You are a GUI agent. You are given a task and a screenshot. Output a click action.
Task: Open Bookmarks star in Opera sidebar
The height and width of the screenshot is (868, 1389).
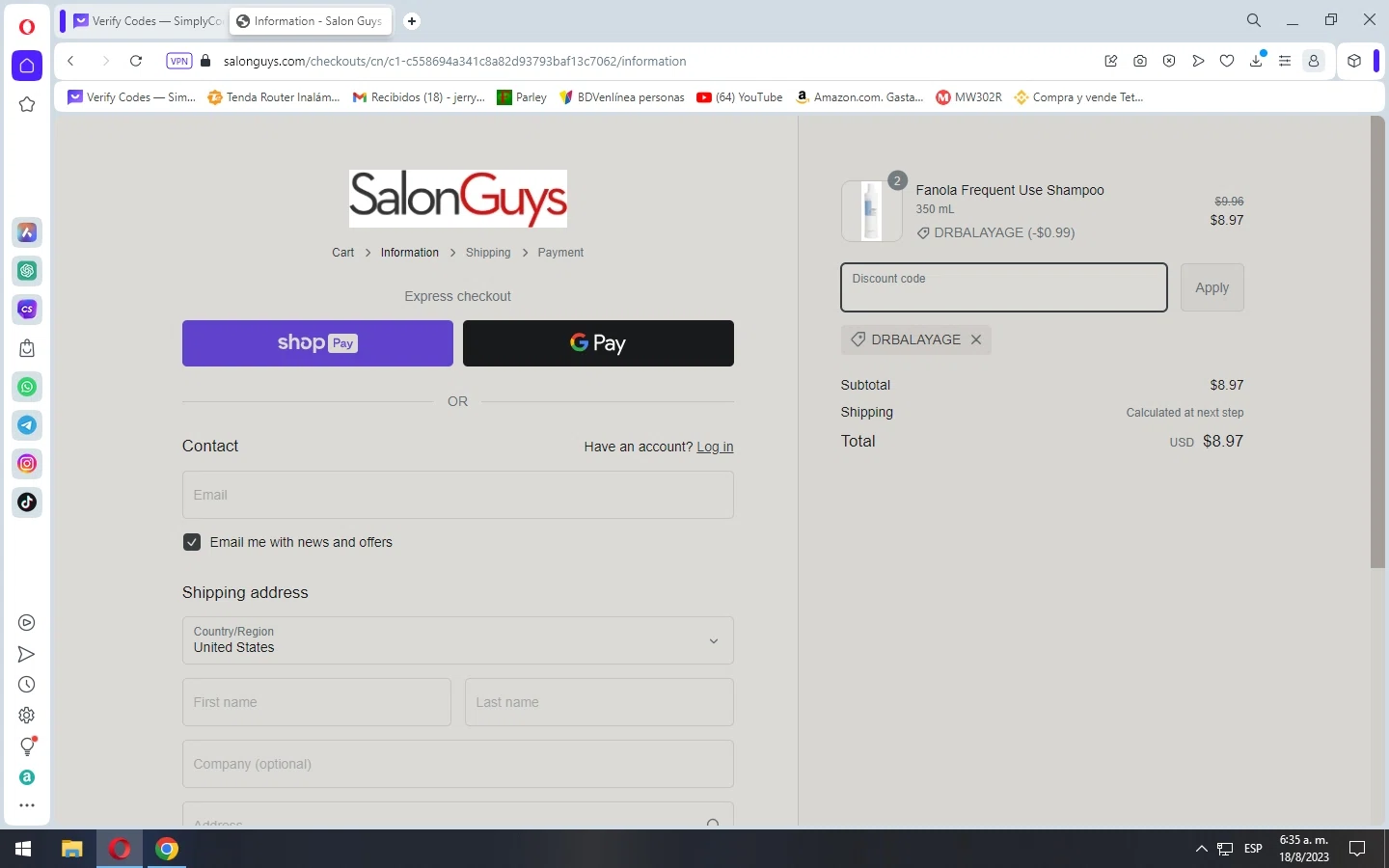pyautogui.click(x=27, y=104)
